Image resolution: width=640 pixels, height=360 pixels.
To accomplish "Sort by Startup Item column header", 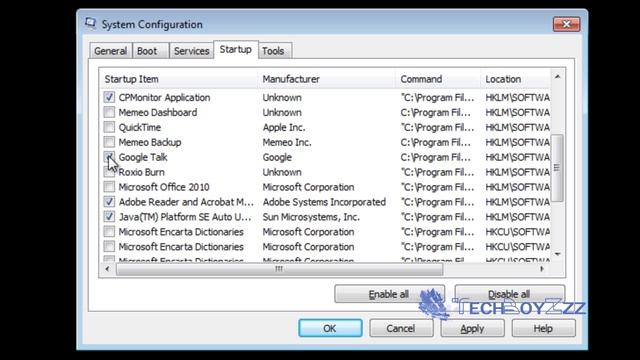I will (x=178, y=79).
